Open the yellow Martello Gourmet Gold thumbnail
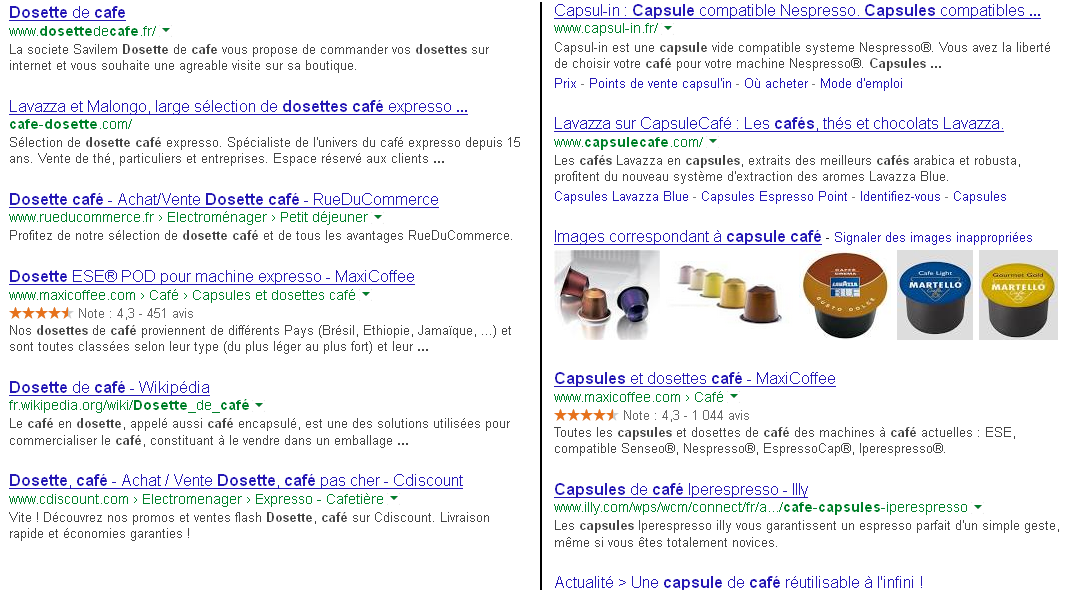Viewport: 1080px width, 590px height. click(1018, 295)
